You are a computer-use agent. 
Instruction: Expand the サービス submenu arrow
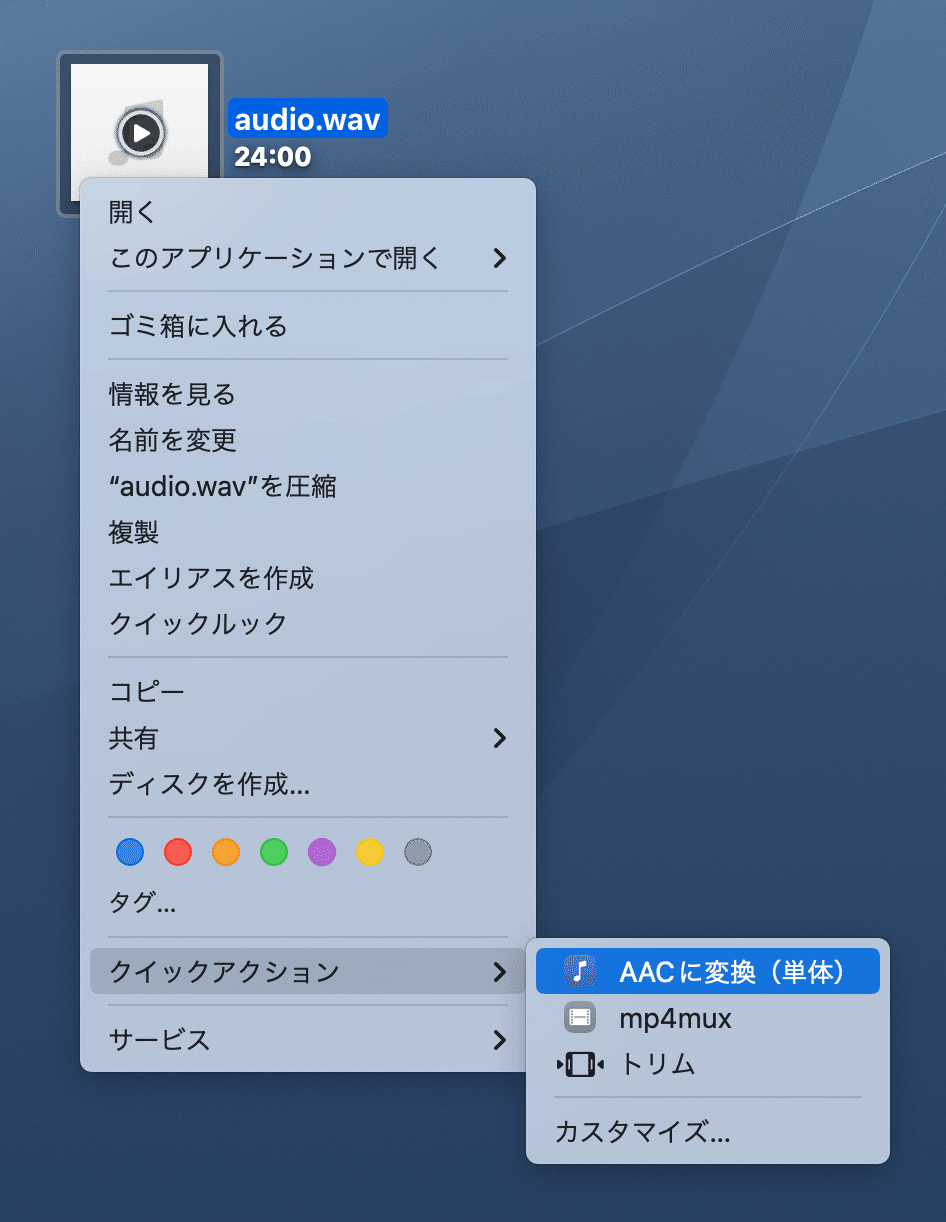click(x=500, y=1041)
